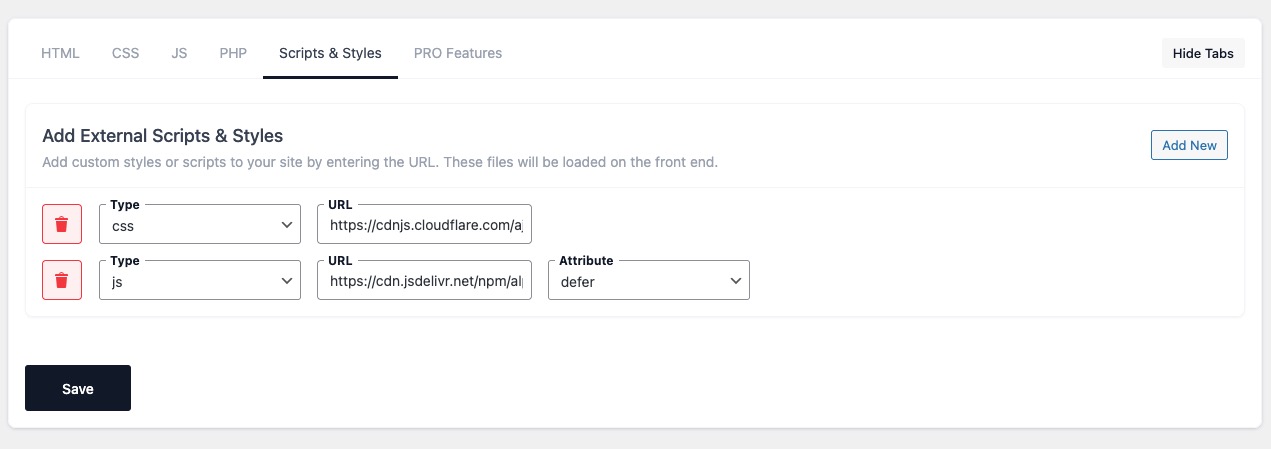Click the Hide Tabs button

[1203, 53]
